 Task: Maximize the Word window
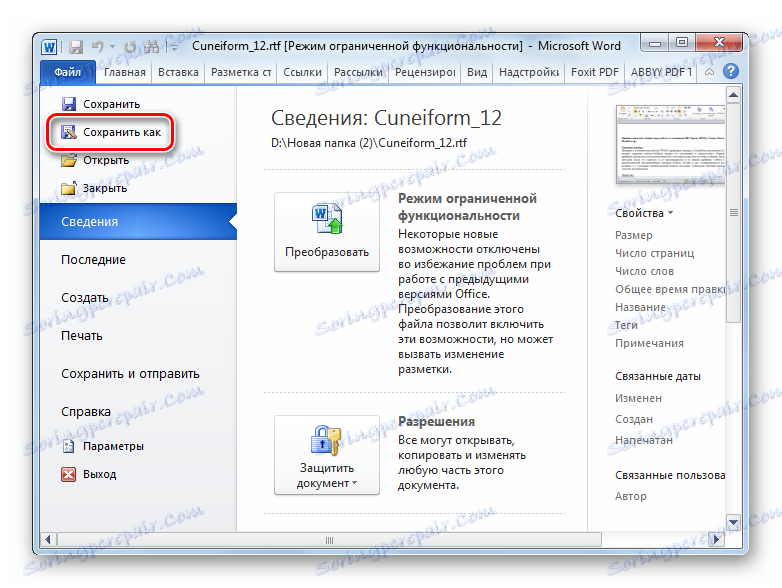(x=682, y=43)
